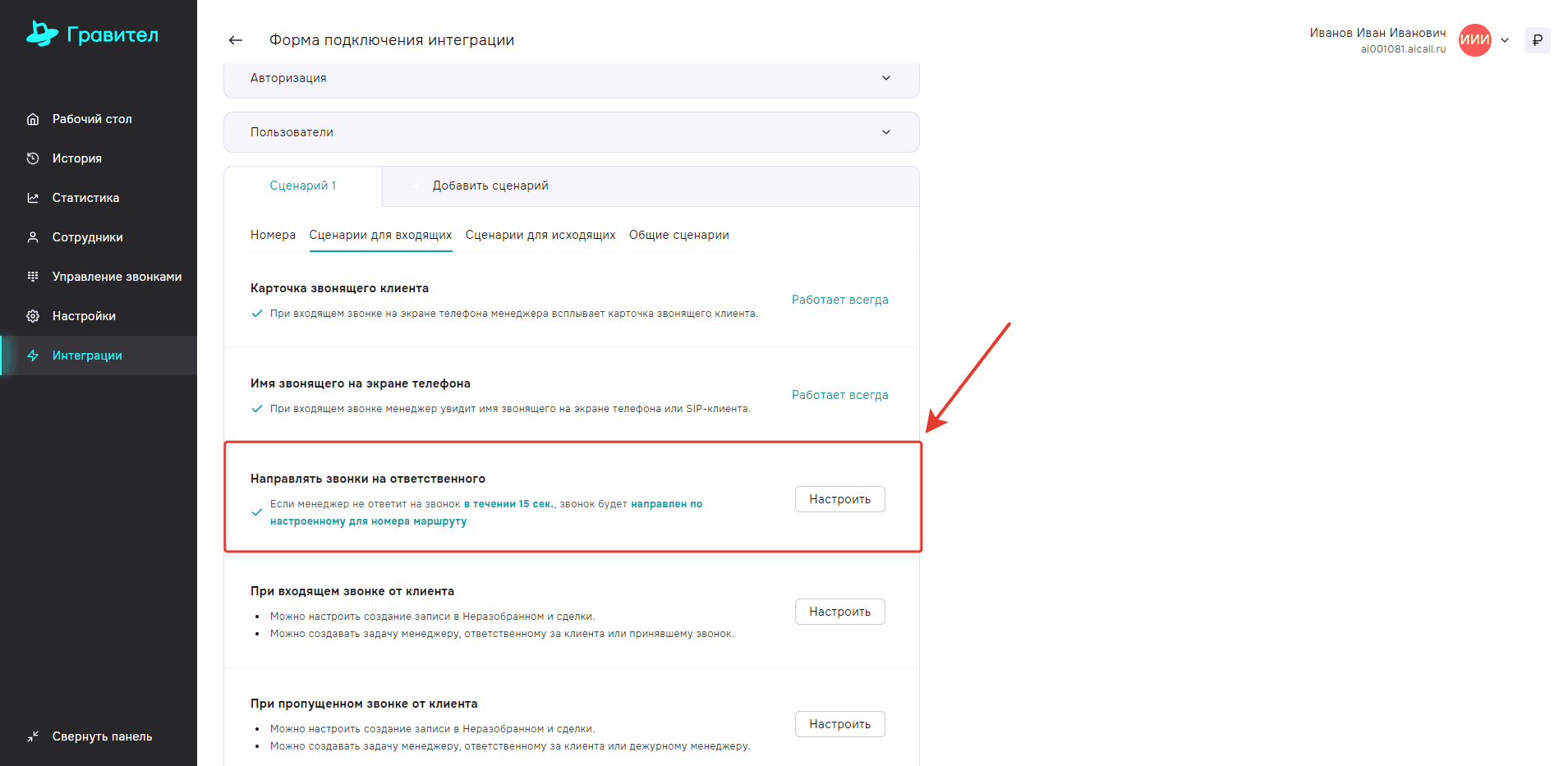Click the Гравител logo
The image size is (1568, 766).
[92, 34]
